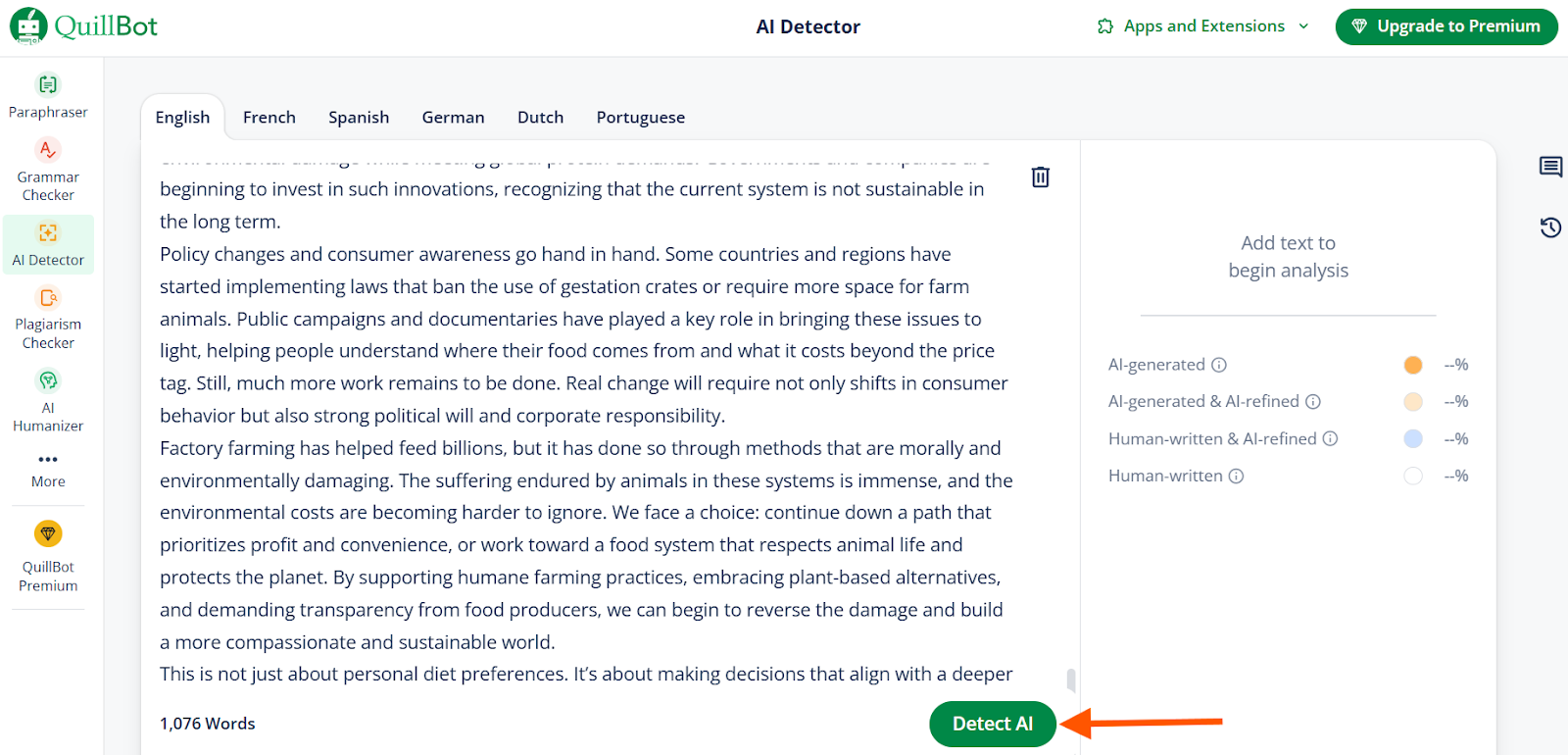
Task: Switch to the French tab
Action: point(269,118)
